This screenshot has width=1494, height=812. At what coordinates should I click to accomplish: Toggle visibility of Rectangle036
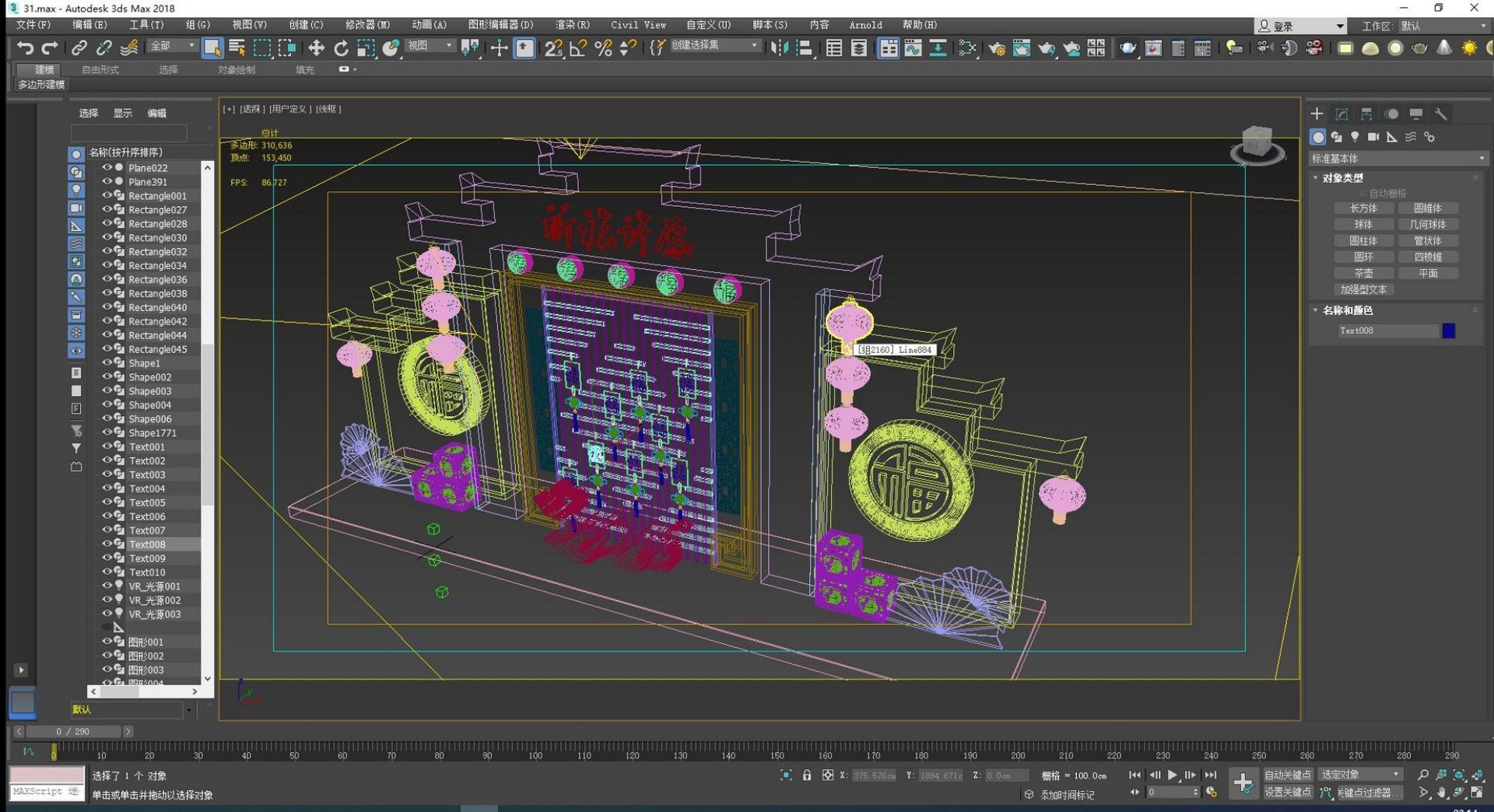(107, 279)
